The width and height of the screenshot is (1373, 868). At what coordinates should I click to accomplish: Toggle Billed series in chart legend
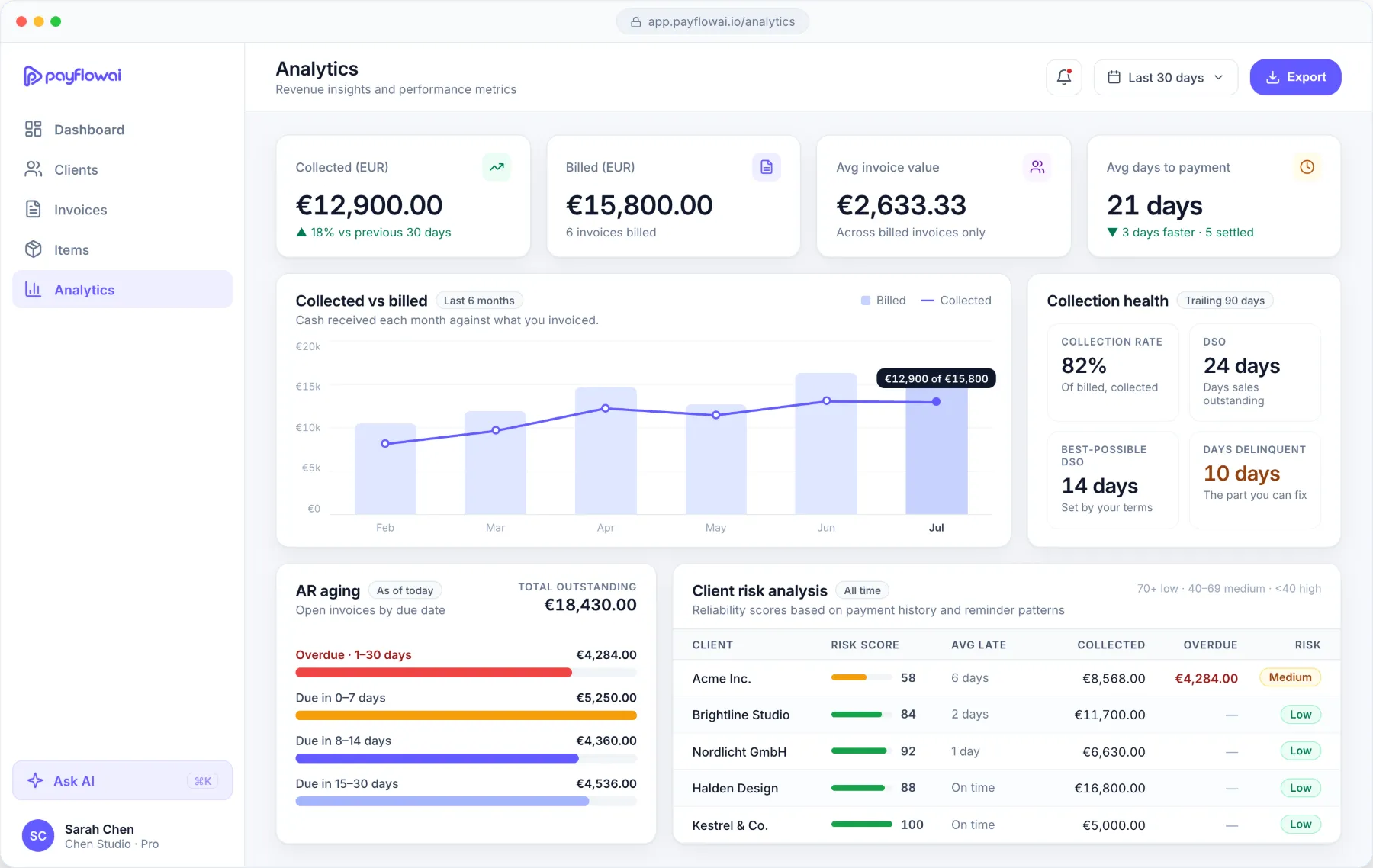coord(883,301)
